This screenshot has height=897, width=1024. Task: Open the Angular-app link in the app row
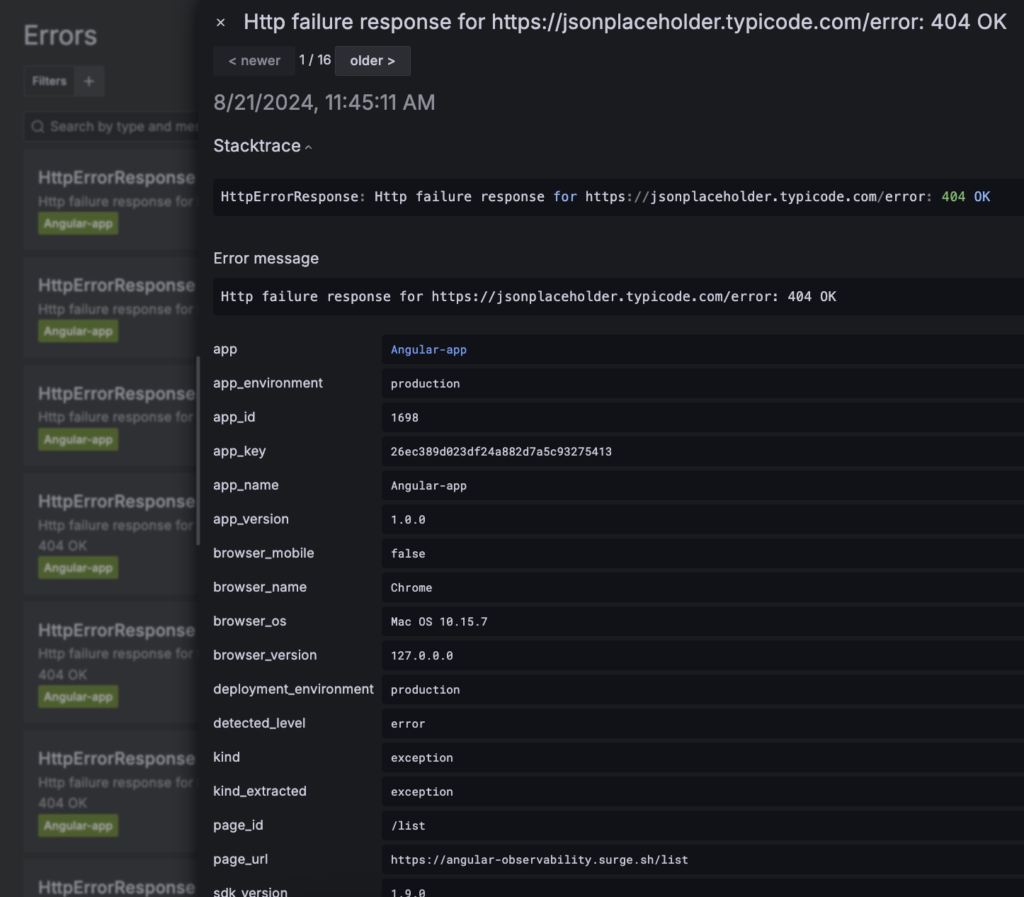pos(428,349)
